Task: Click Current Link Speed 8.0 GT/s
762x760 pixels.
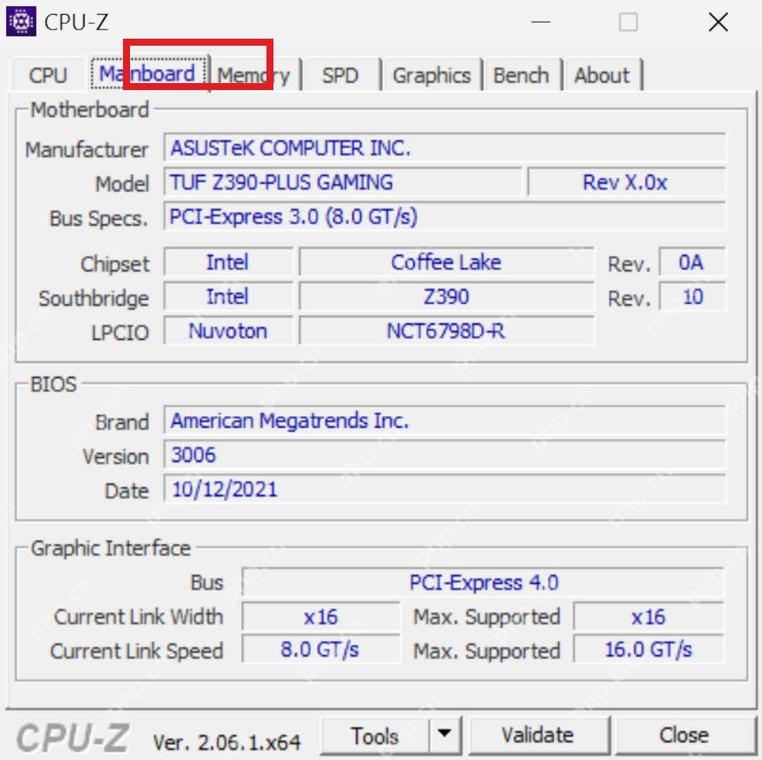Action: (321, 650)
